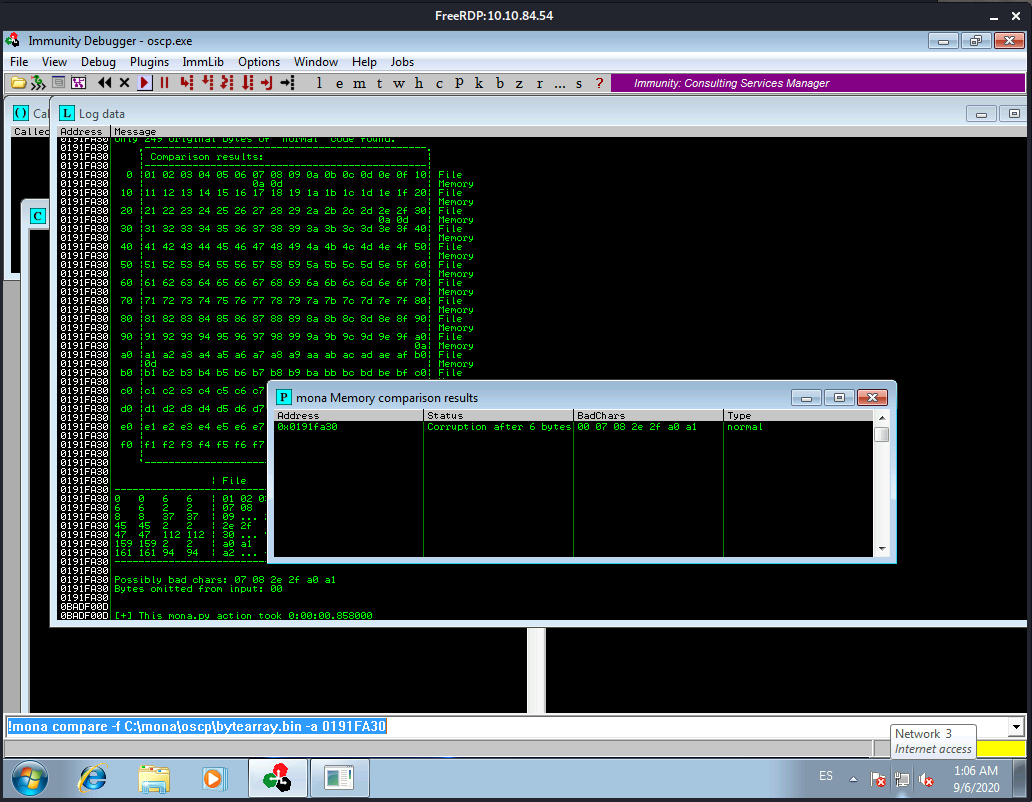The width and height of the screenshot is (1032, 802).
Task: Click the Trace over toolbar icon
Action: tap(247, 83)
